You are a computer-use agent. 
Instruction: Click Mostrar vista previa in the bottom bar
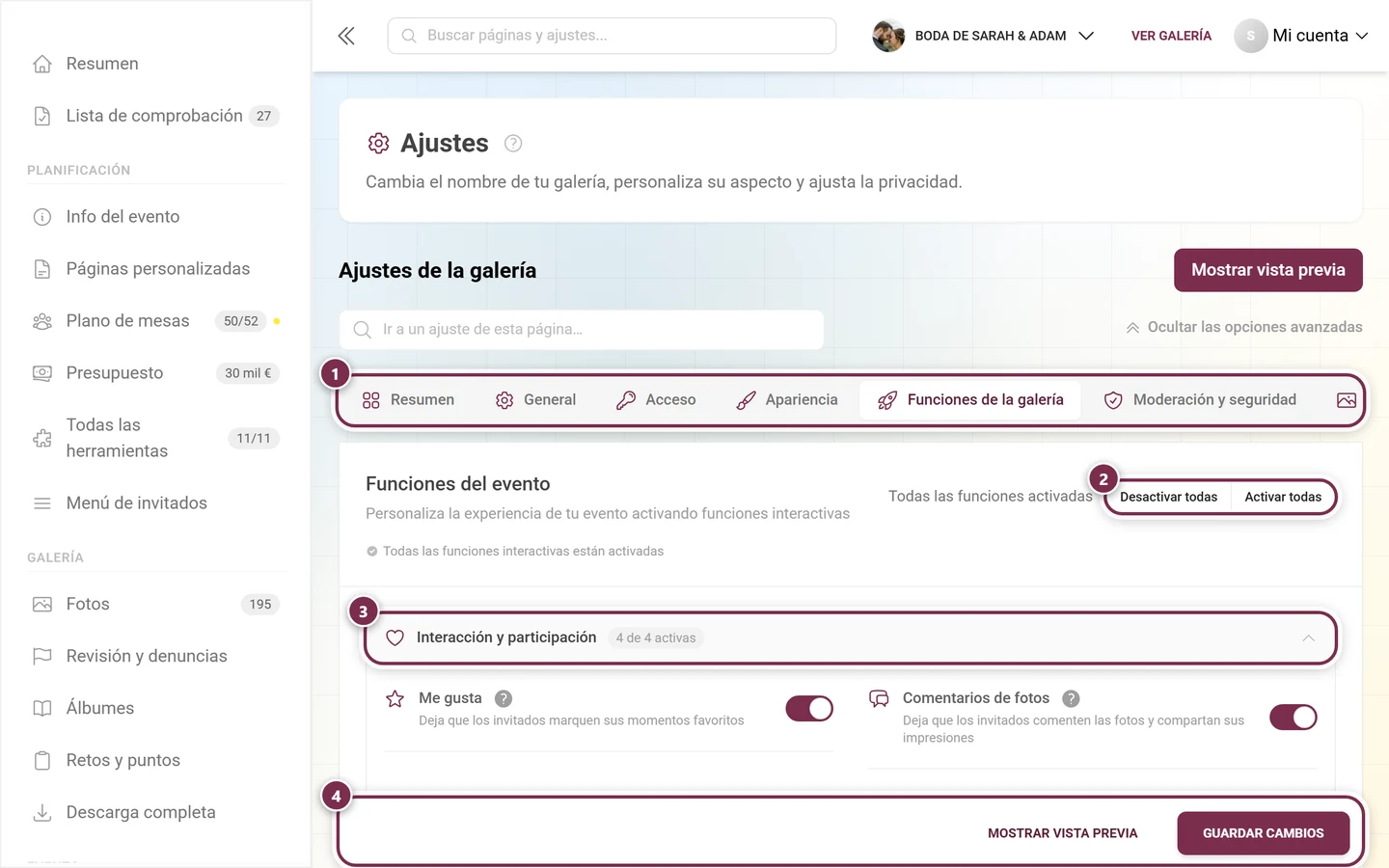coord(1063,833)
